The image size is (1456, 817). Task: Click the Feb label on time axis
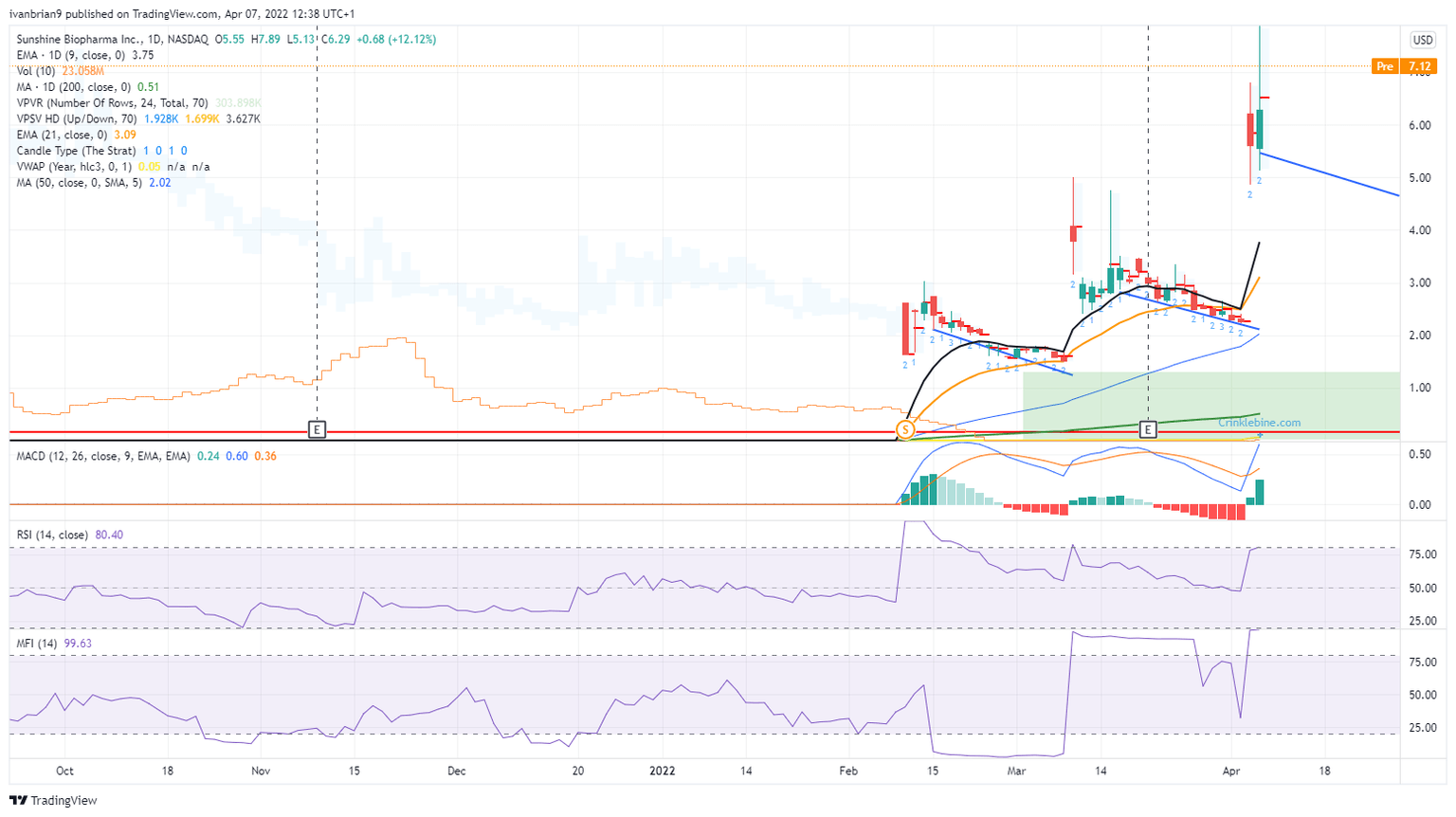pos(848,772)
